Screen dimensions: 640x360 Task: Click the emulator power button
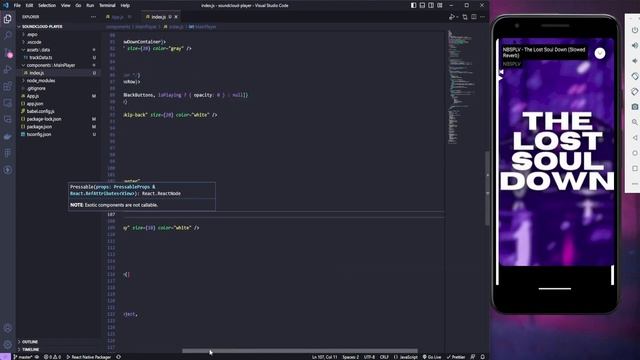tap(634, 30)
